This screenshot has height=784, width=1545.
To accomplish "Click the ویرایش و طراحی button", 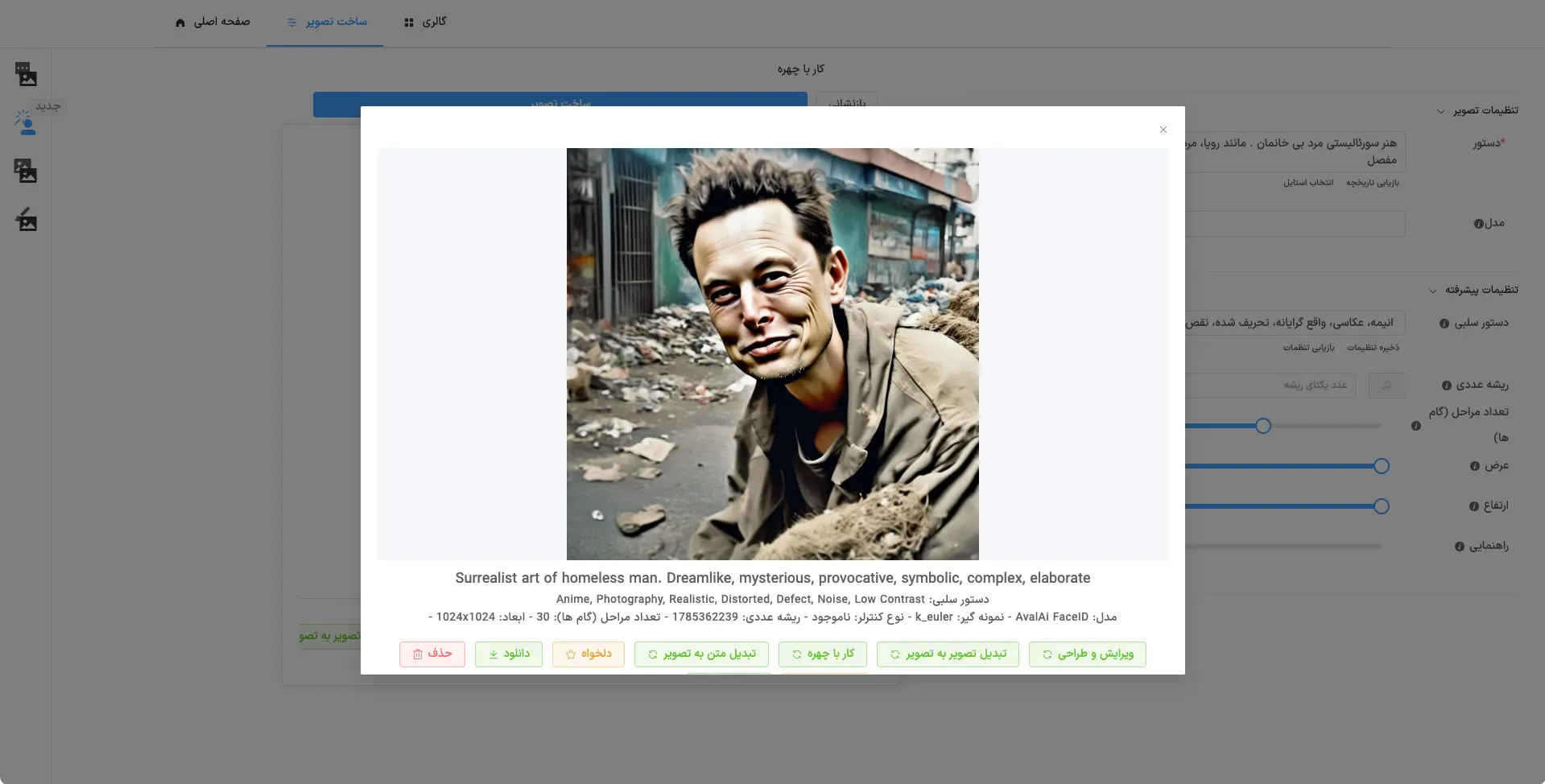I will coord(1088,654).
